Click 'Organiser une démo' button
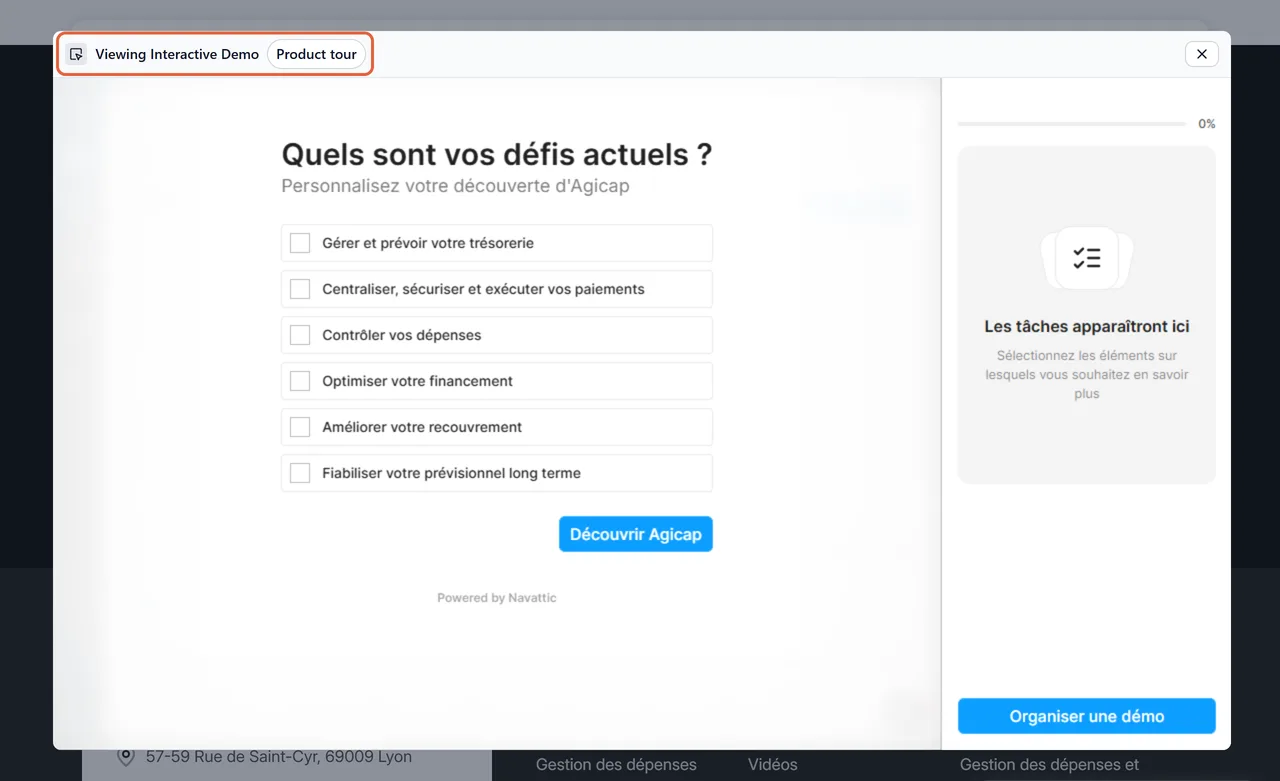 pos(1087,716)
